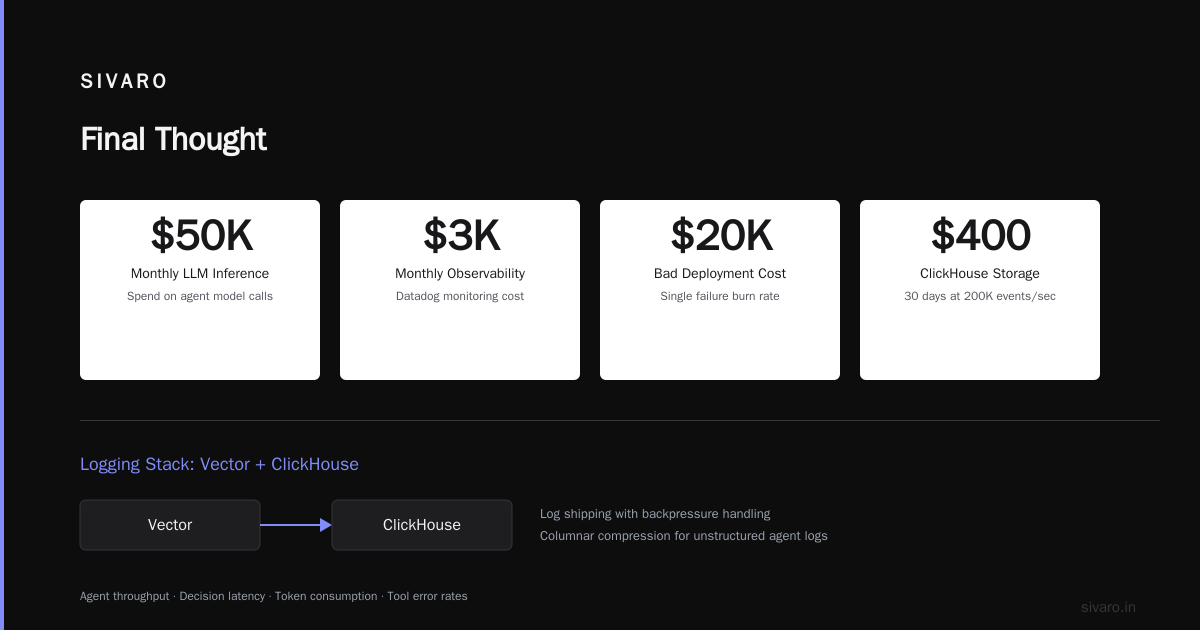Click the $50K figure
This screenshot has width=1200, height=630.
[201, 235]
